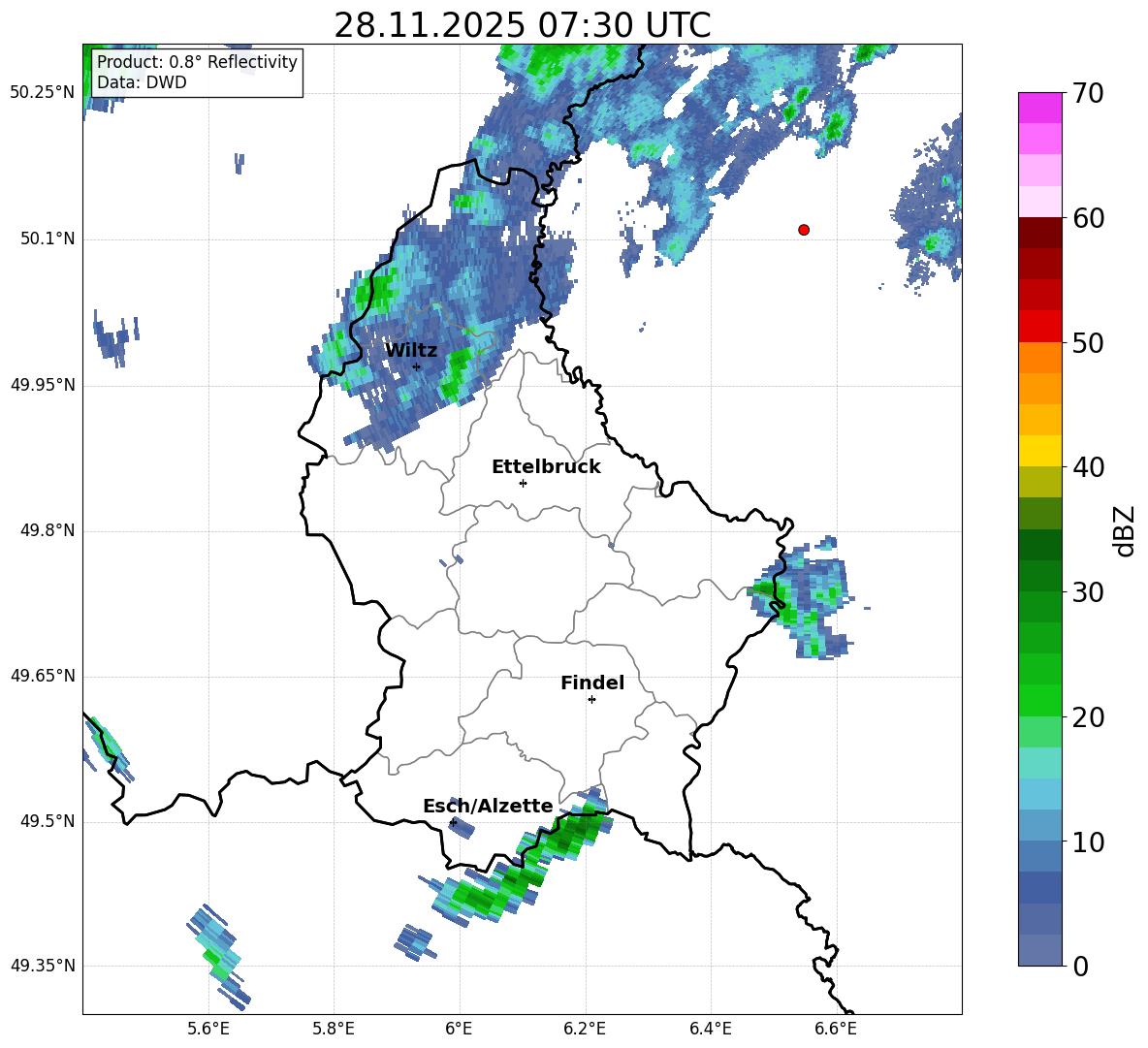Image resolution: width=1148 pixels, height=1048 pixels.
Task: Click the colorbar tick label 30
Action: (x=1088, y=592)
